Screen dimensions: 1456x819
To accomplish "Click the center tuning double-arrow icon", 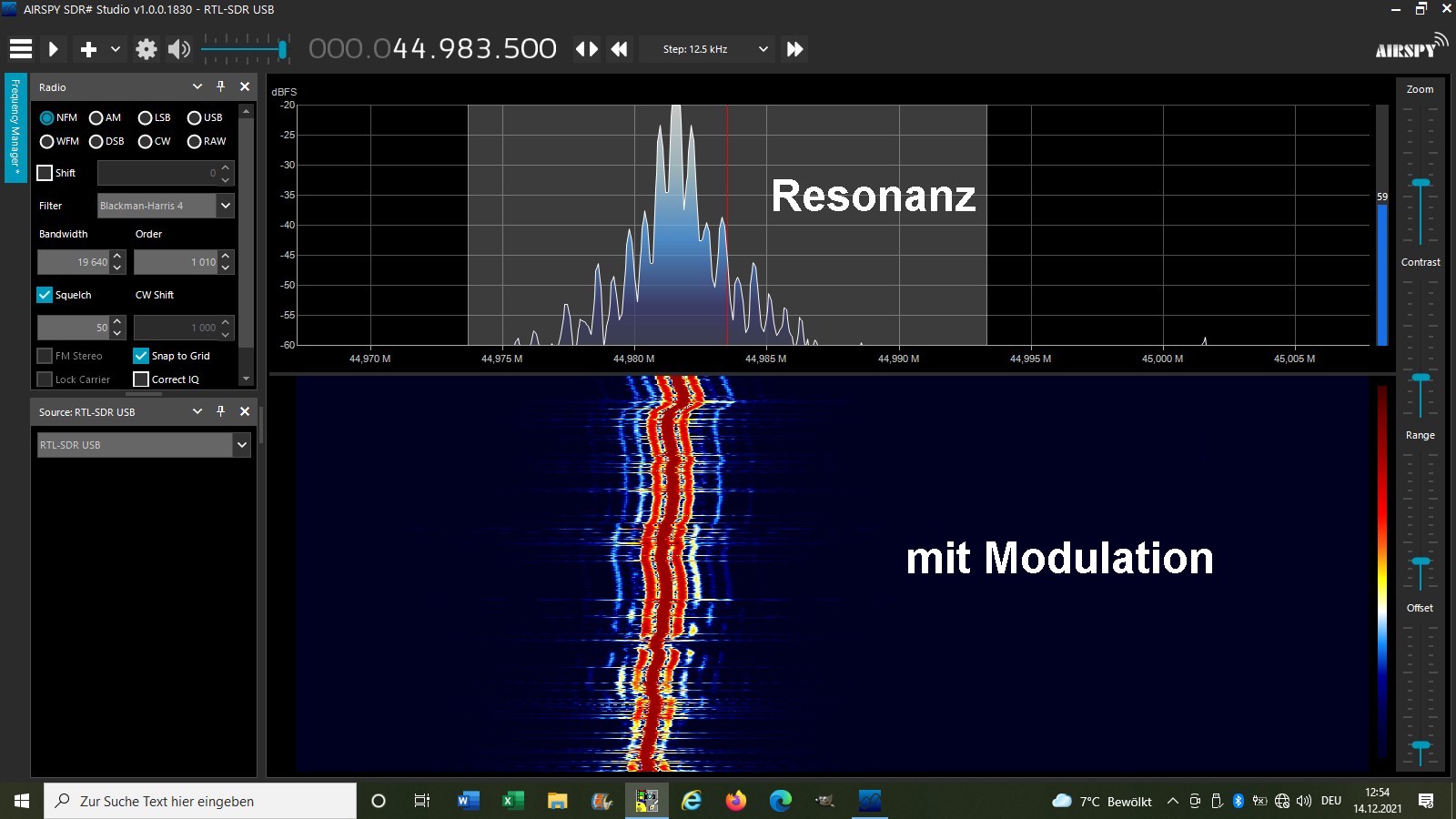I will (x=587, y=49).
